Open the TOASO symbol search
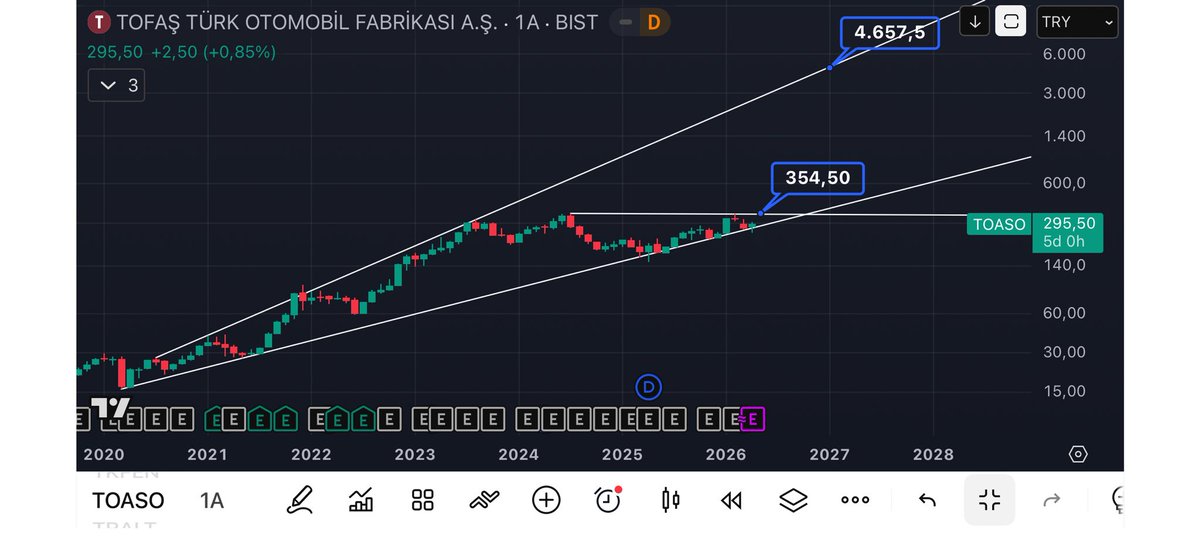1200x554 pixels. tap(128, 500)
